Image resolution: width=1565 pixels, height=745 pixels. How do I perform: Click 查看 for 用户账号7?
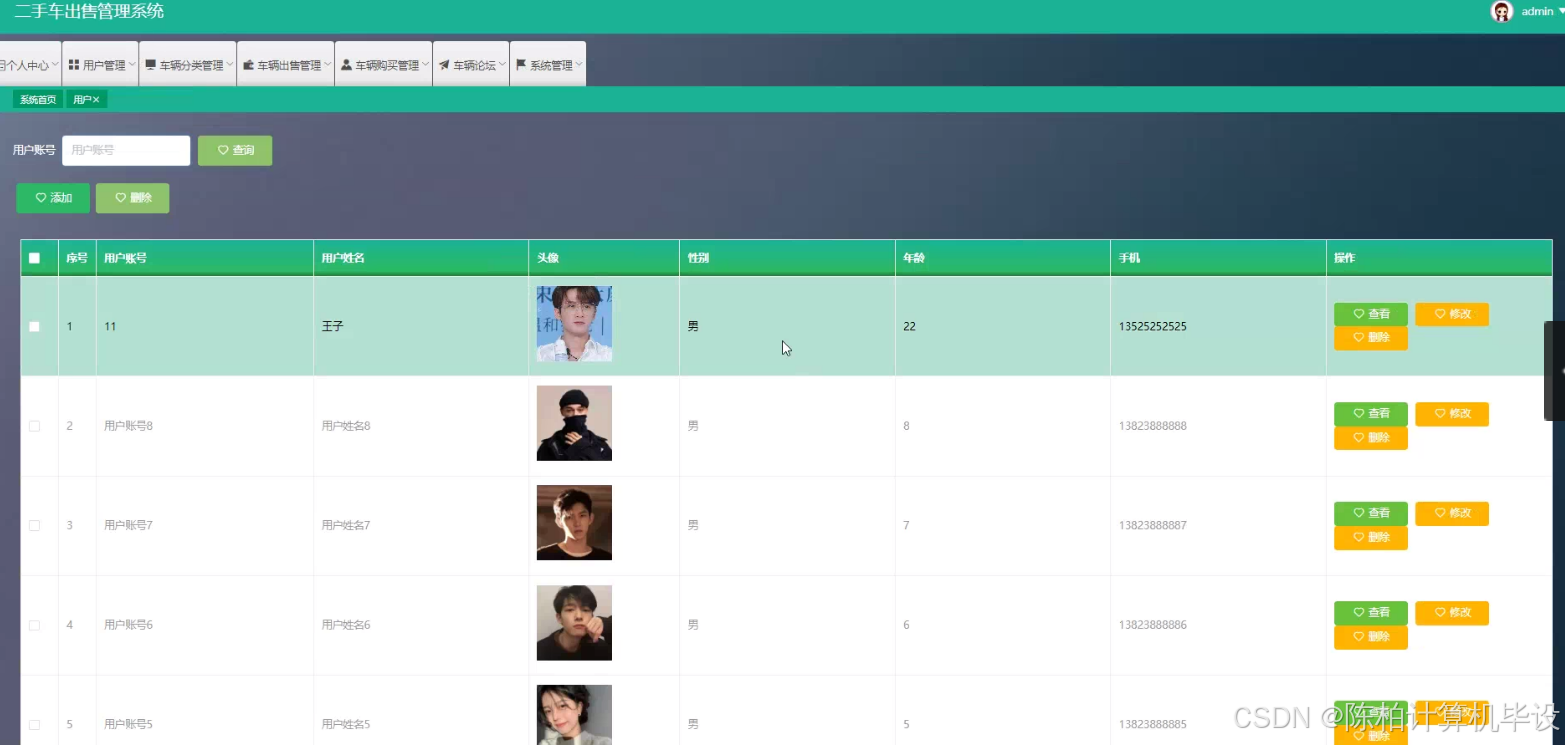(1371, 513)
